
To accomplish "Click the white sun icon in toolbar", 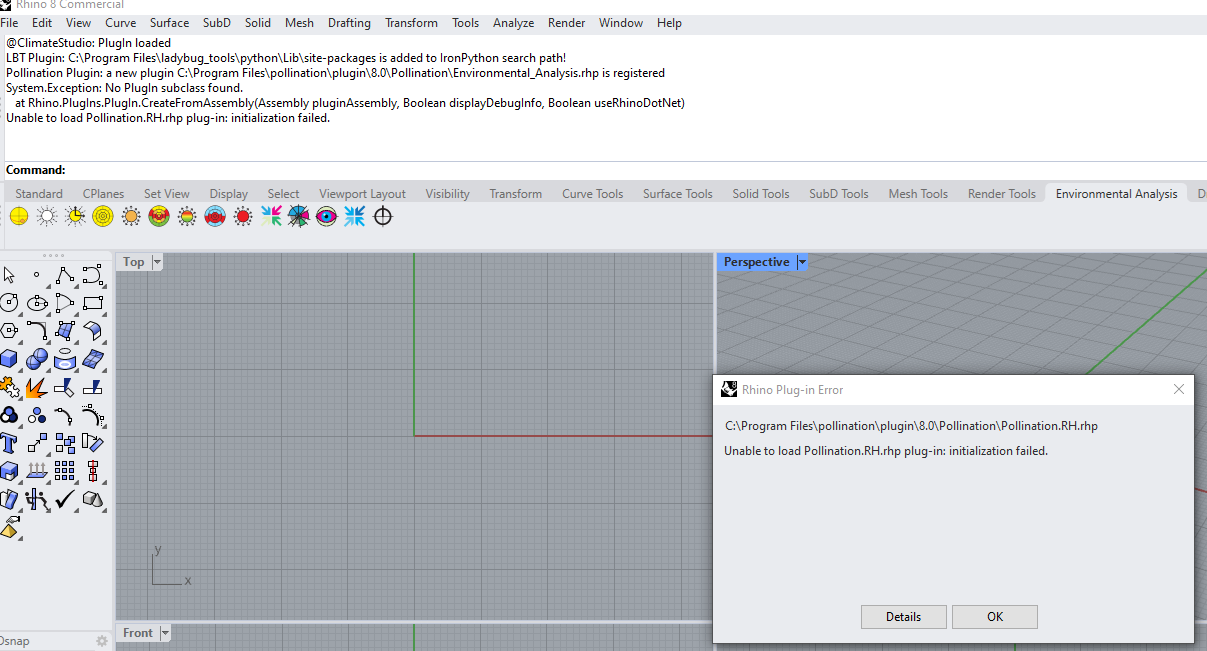I will (47, 216).
